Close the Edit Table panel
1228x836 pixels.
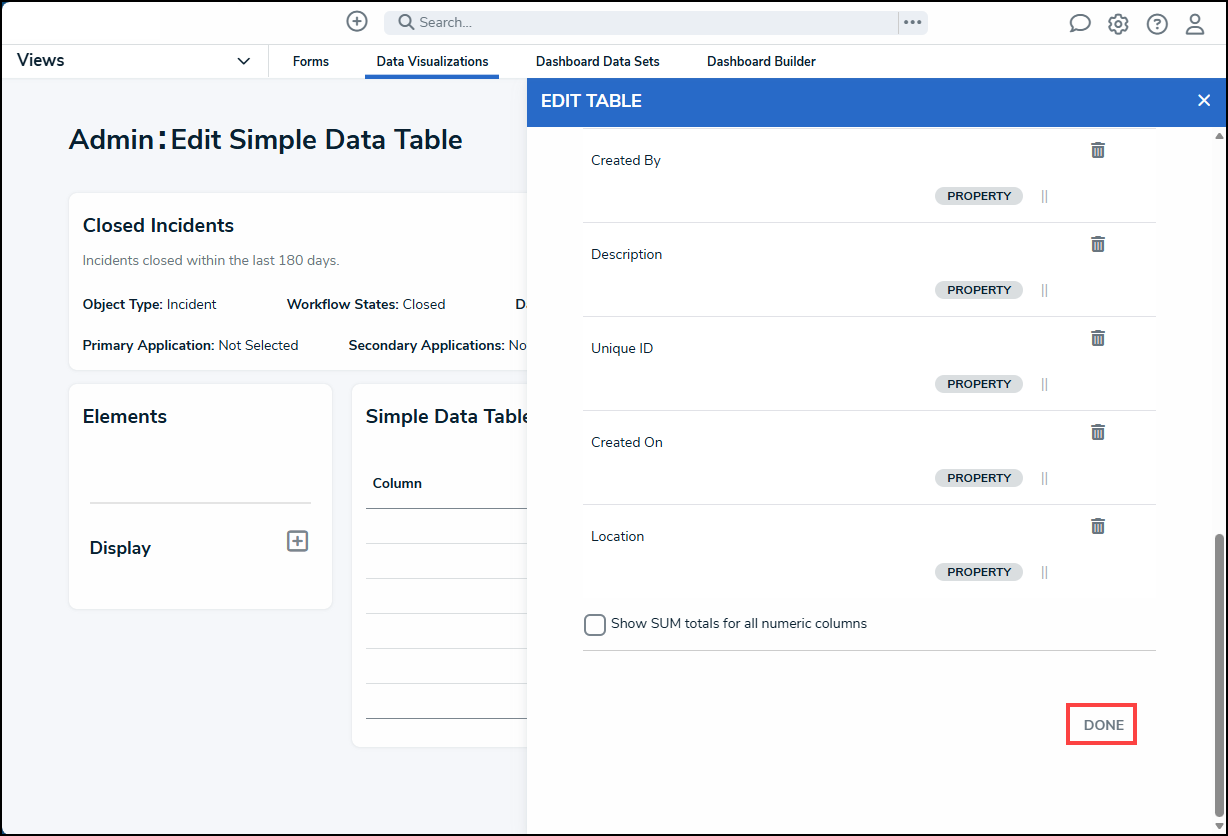pos(1204,100)
